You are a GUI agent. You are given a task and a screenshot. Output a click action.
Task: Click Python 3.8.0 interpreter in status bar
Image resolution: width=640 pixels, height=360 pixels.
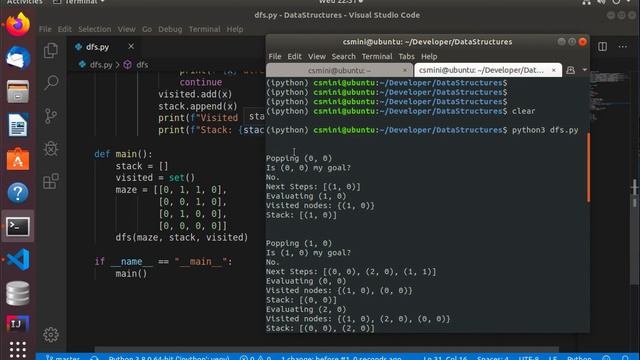169,357
